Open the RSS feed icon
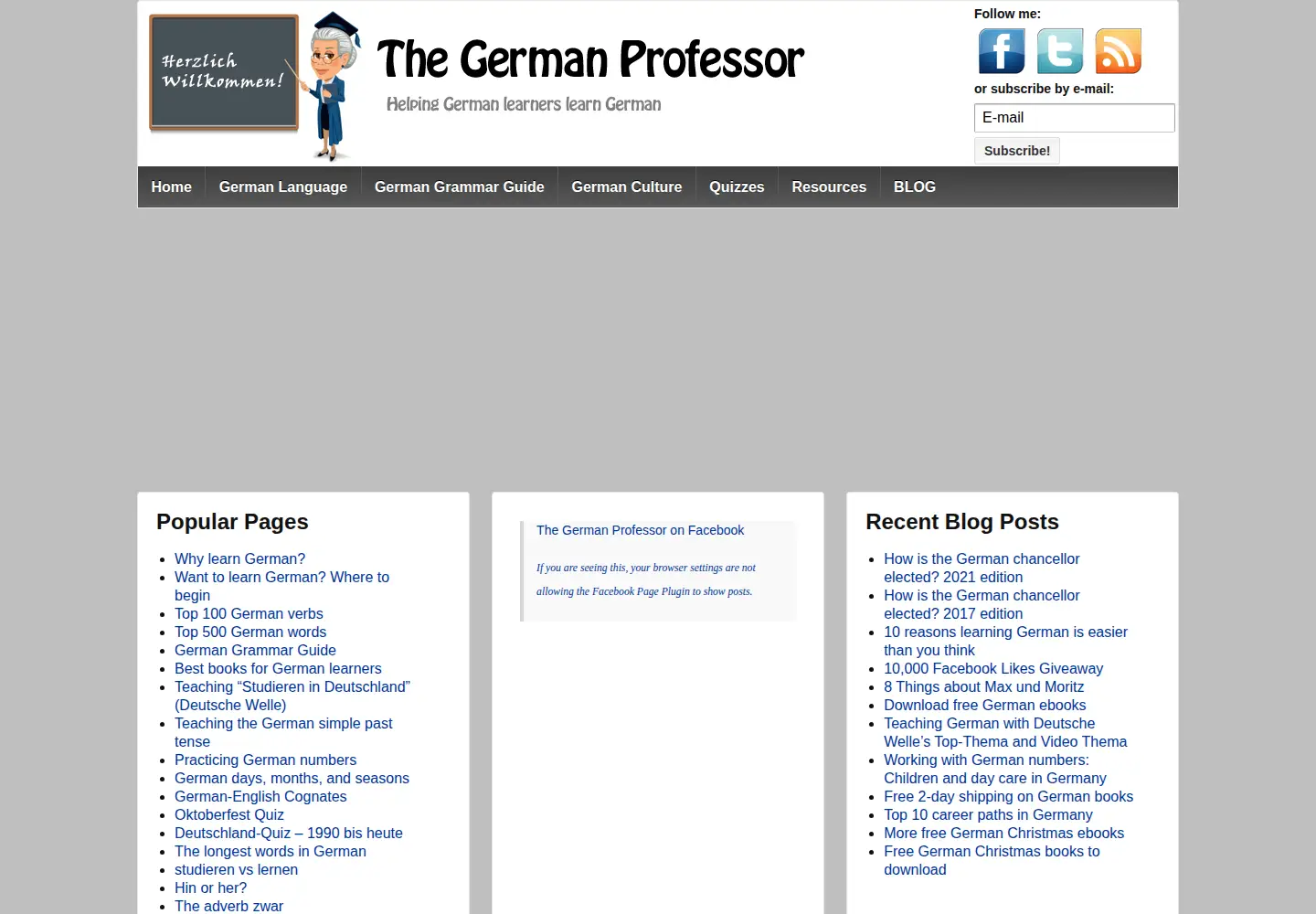The height and width of the screenshot is (914, 1316). (x=1119, y=51)
